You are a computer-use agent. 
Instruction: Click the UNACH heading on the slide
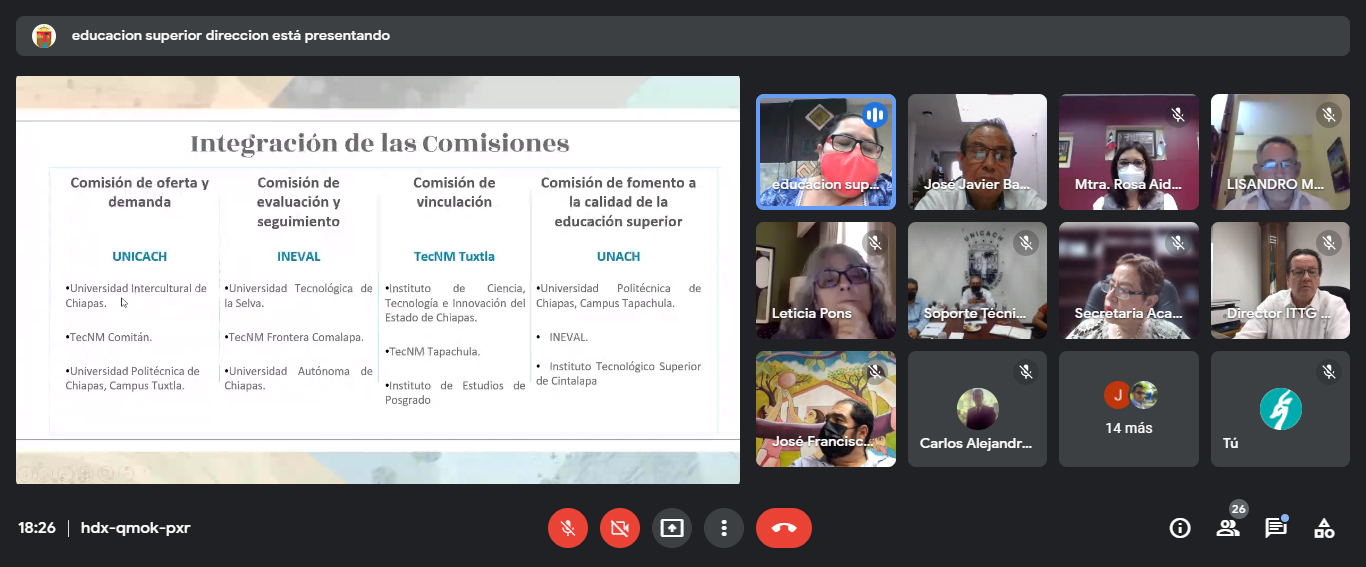tap(618, 256)
